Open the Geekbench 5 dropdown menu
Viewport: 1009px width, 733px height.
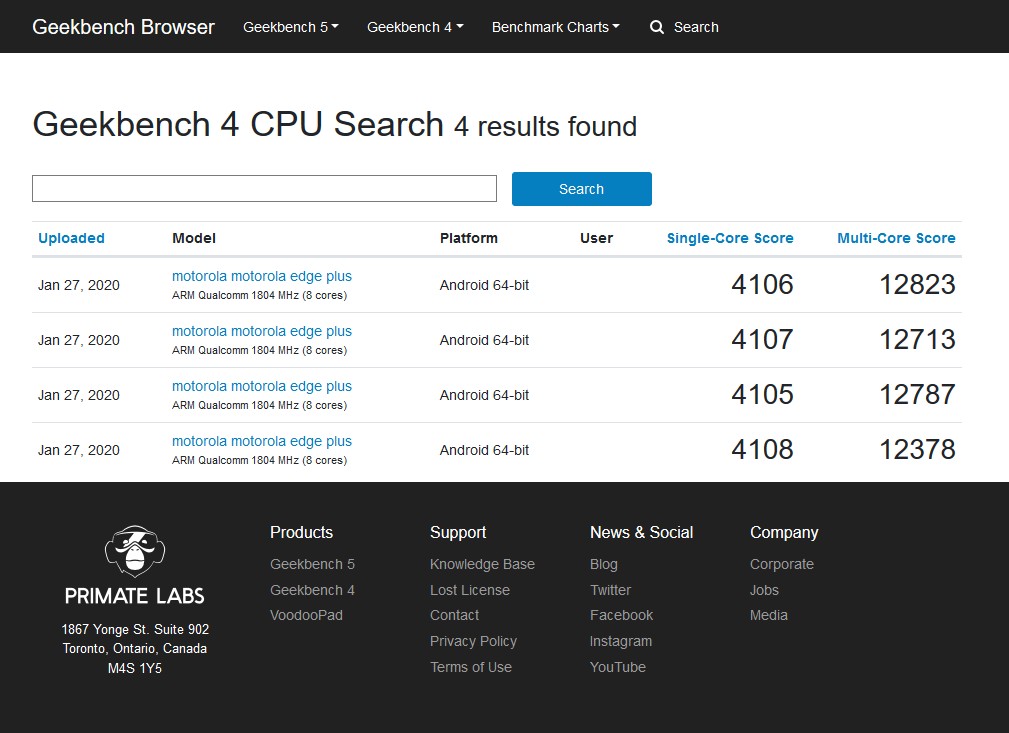click(x=290, y=27)
